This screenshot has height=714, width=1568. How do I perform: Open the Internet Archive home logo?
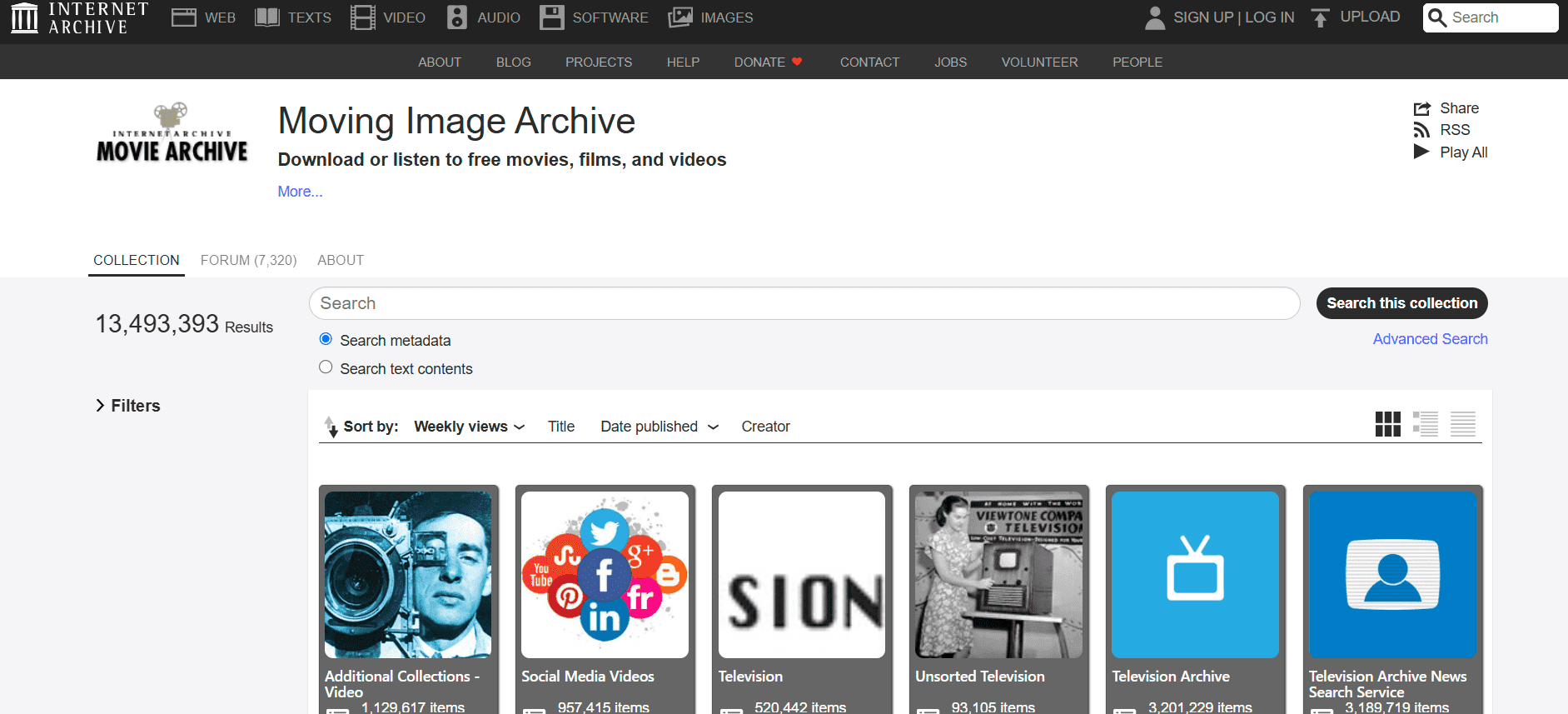[x=79, y=17]
